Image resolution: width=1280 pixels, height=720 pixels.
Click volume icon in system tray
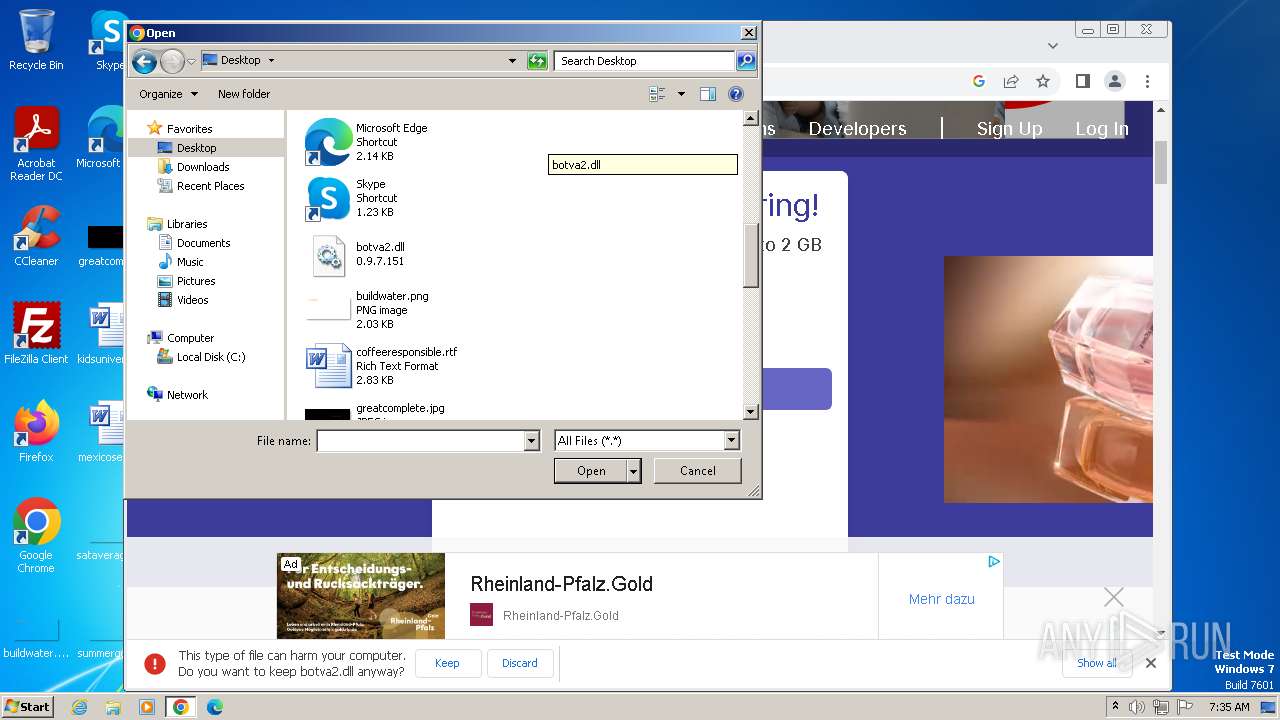pyautogui.click(x=1137, y=707)
